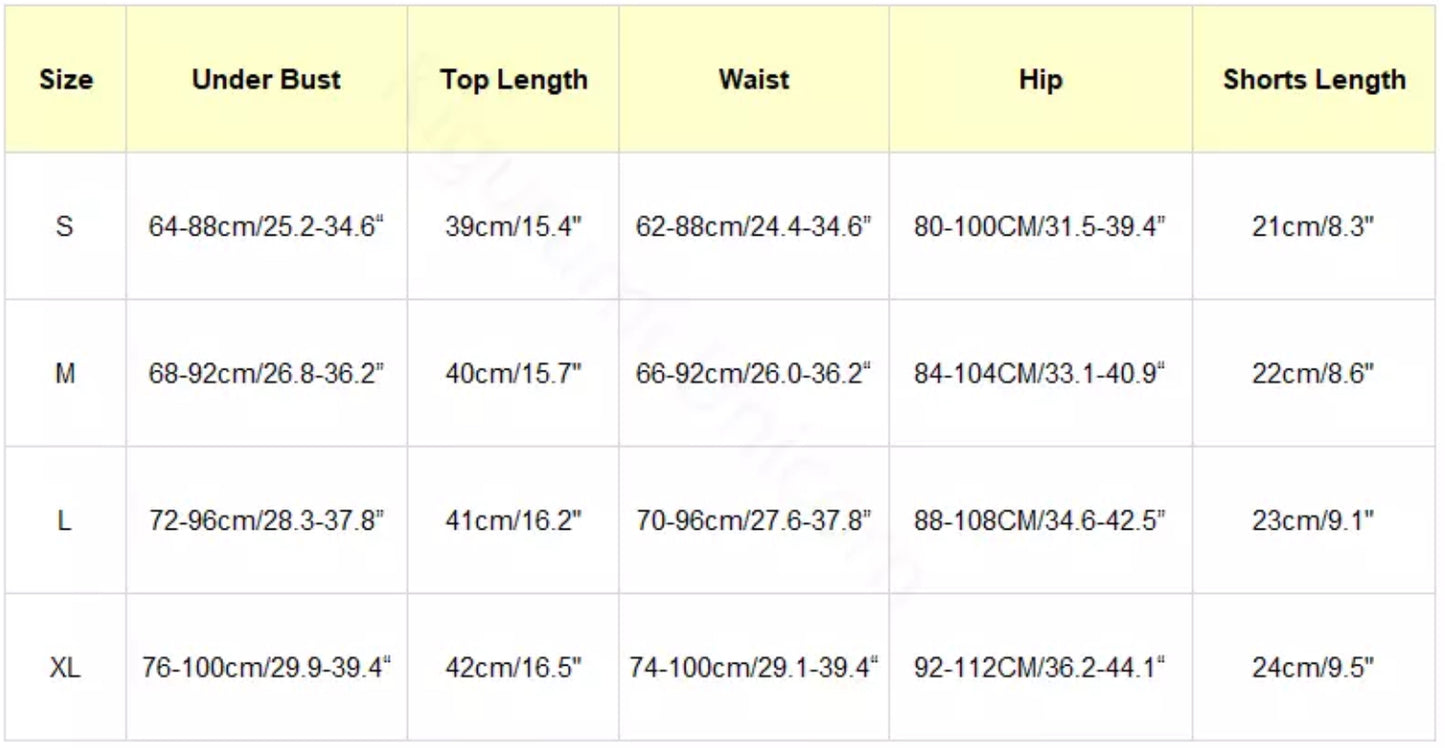Image resolution: width=1445 pixels, height=748 pixels.
Task: Select the M size row label
Action: click(x=65, y=374)
